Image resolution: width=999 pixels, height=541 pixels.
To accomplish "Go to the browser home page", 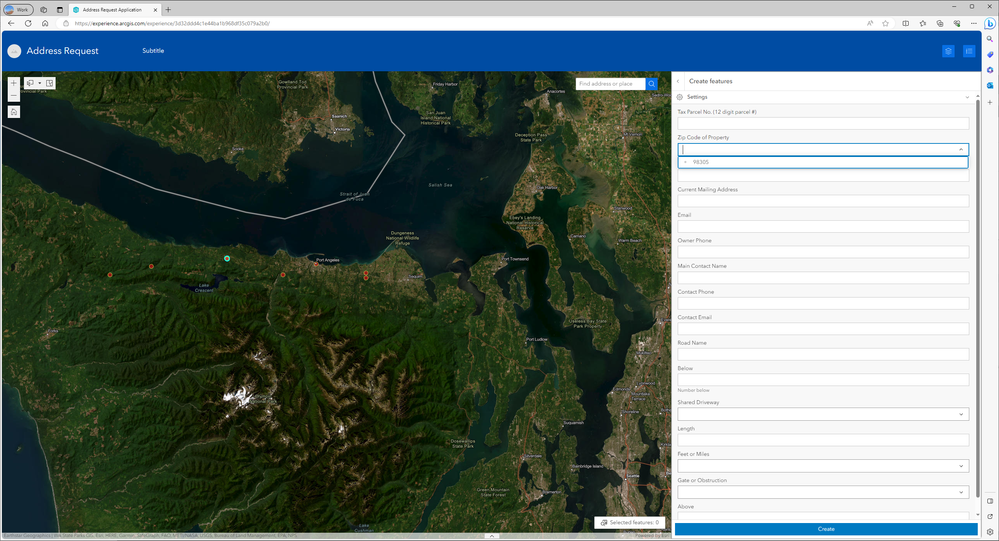I will click(x=45, y=24).
